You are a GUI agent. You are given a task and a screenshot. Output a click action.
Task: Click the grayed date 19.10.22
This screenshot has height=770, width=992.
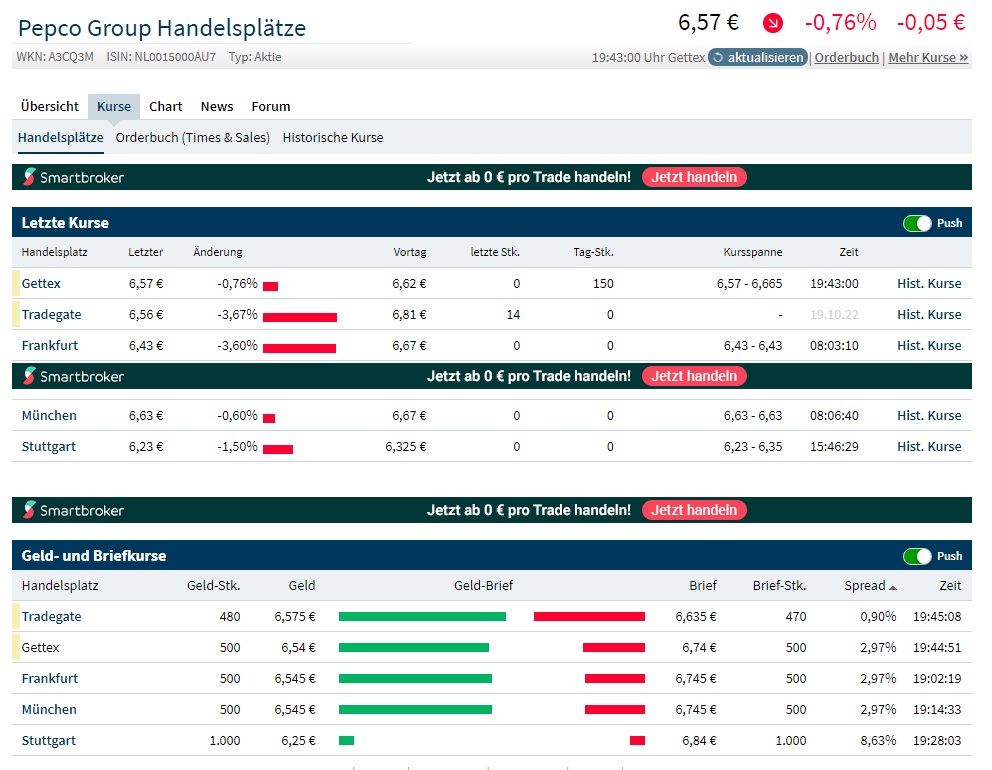834,314
